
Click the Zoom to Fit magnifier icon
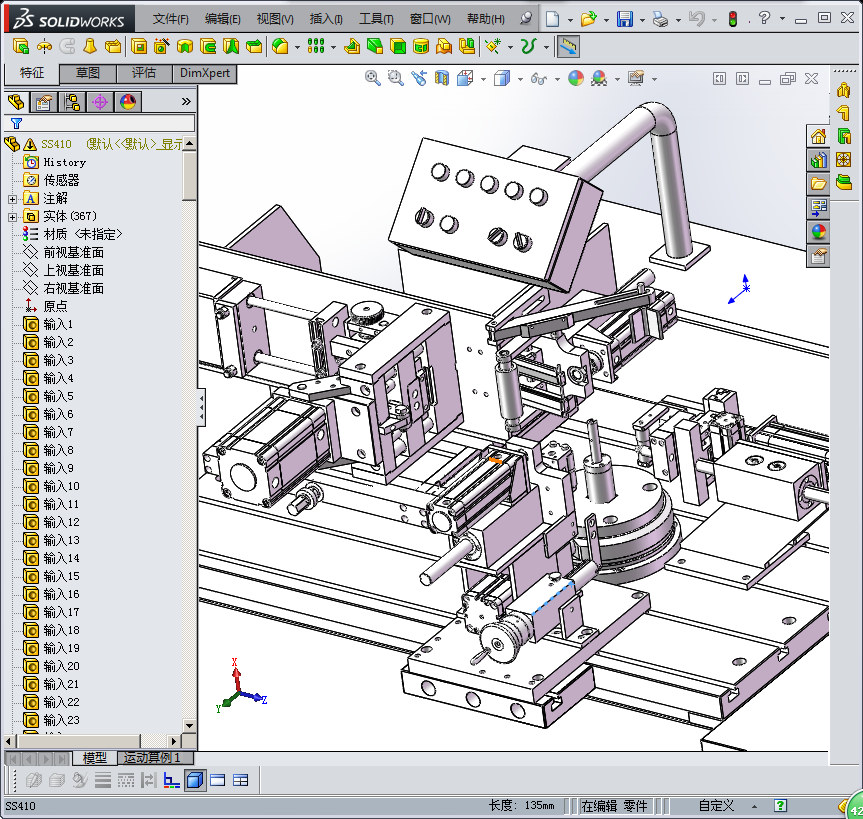click(373, 78)
